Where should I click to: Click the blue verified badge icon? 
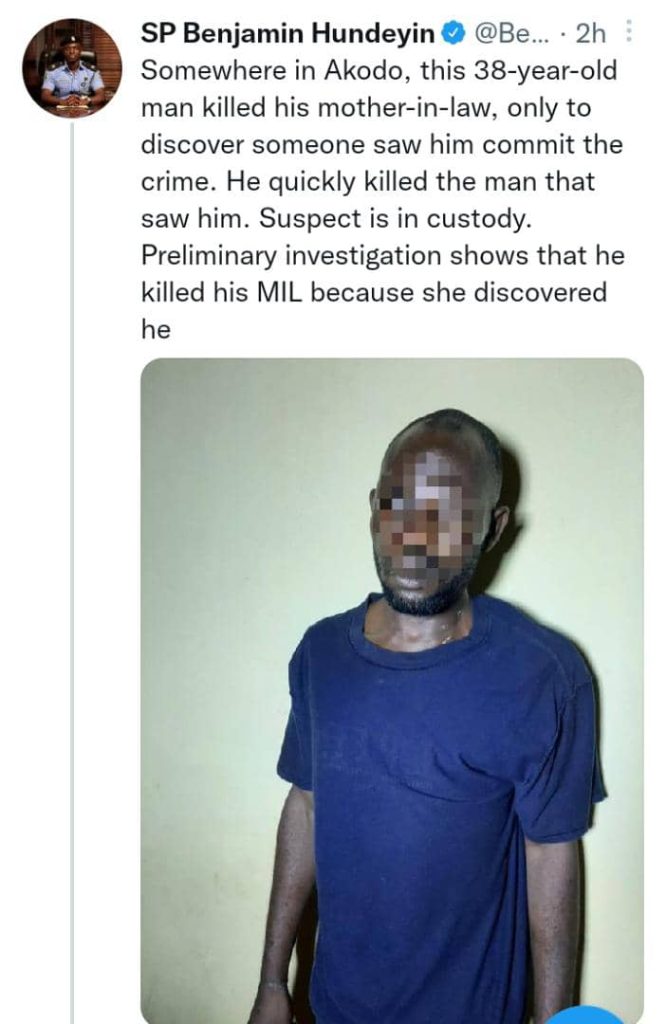pyautogui.click(x=454, y=33)
